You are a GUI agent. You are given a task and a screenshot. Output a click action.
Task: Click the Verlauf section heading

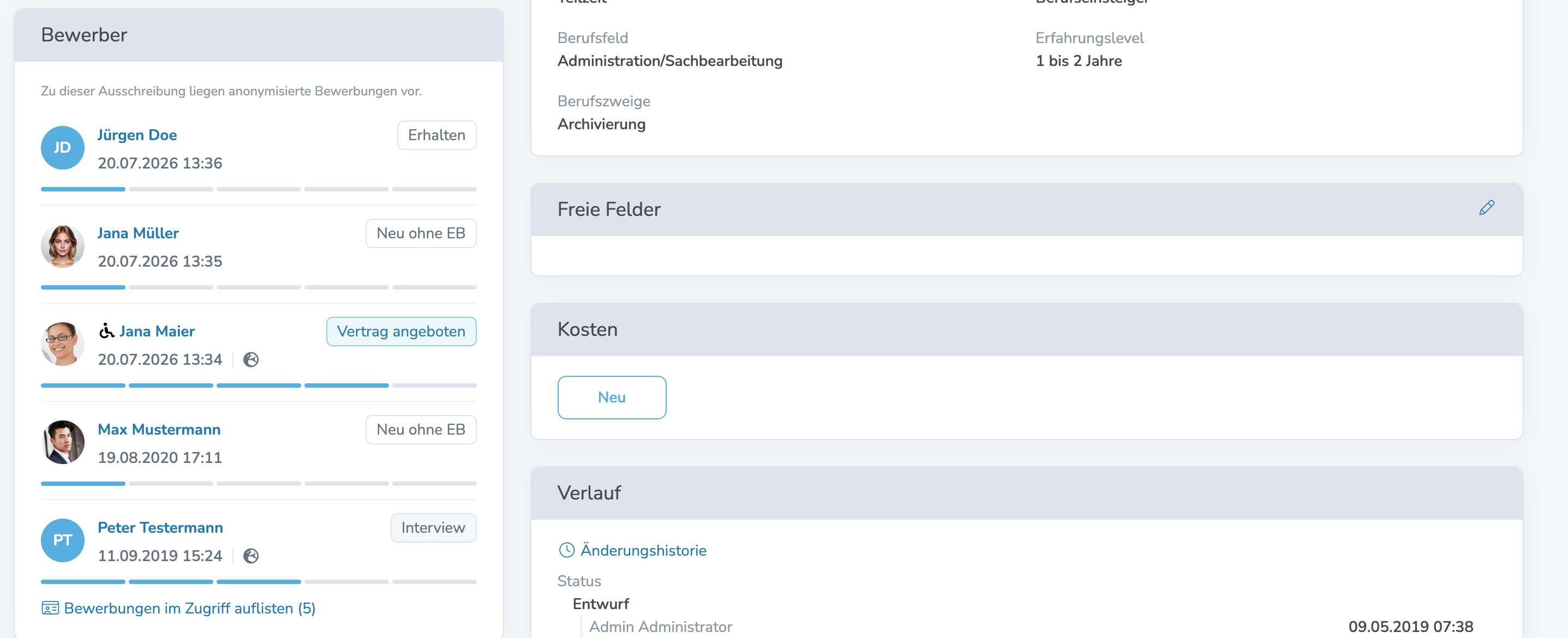(x=589, y=492)
